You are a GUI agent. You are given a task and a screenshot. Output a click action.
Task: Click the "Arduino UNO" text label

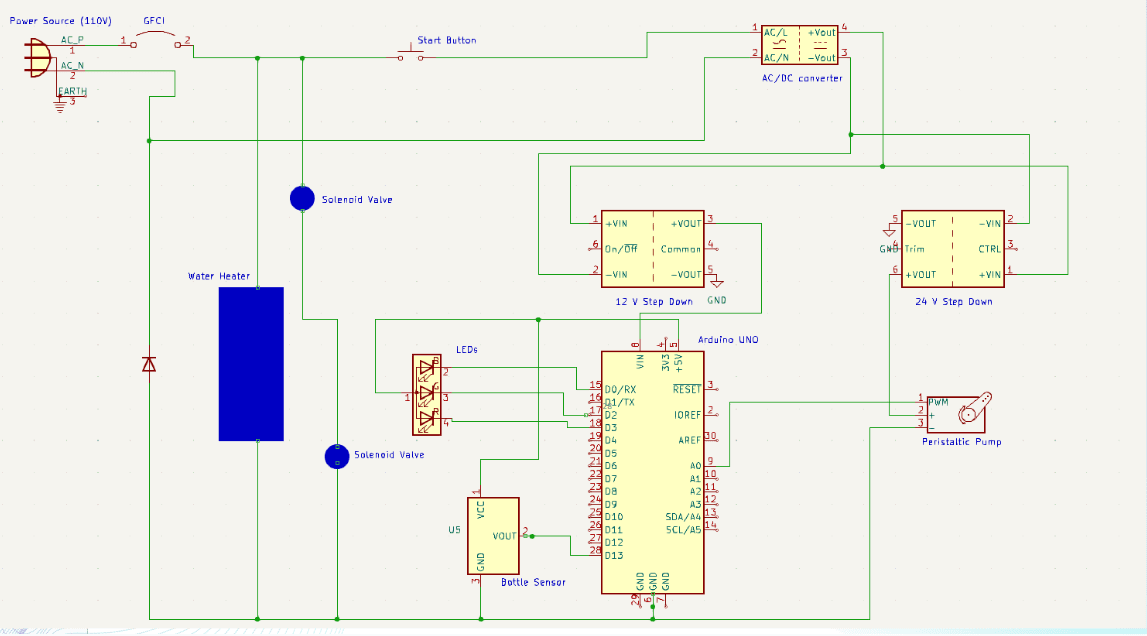728,340
